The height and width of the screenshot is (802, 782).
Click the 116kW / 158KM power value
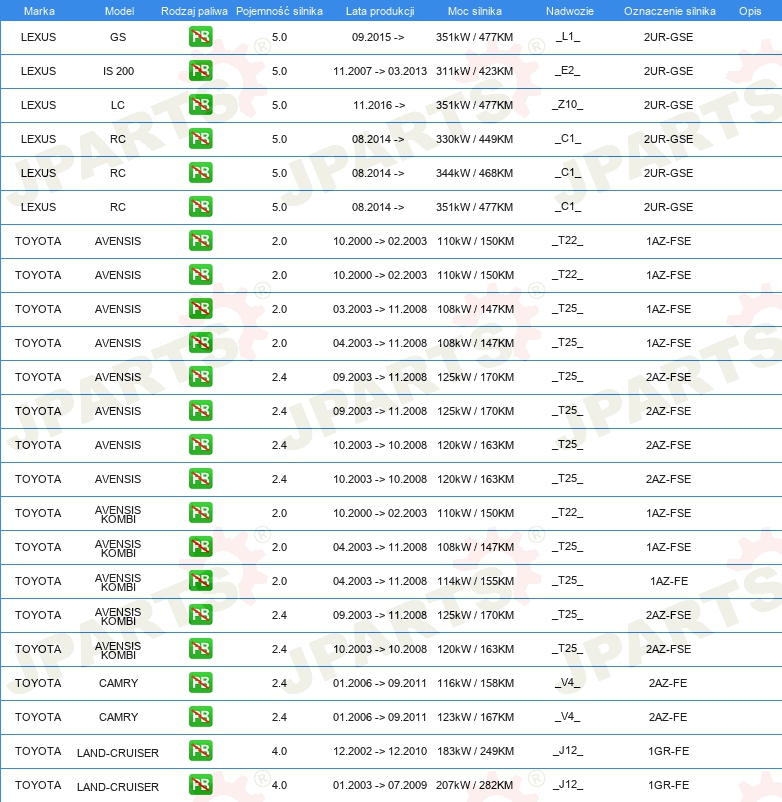click(475, 683)
